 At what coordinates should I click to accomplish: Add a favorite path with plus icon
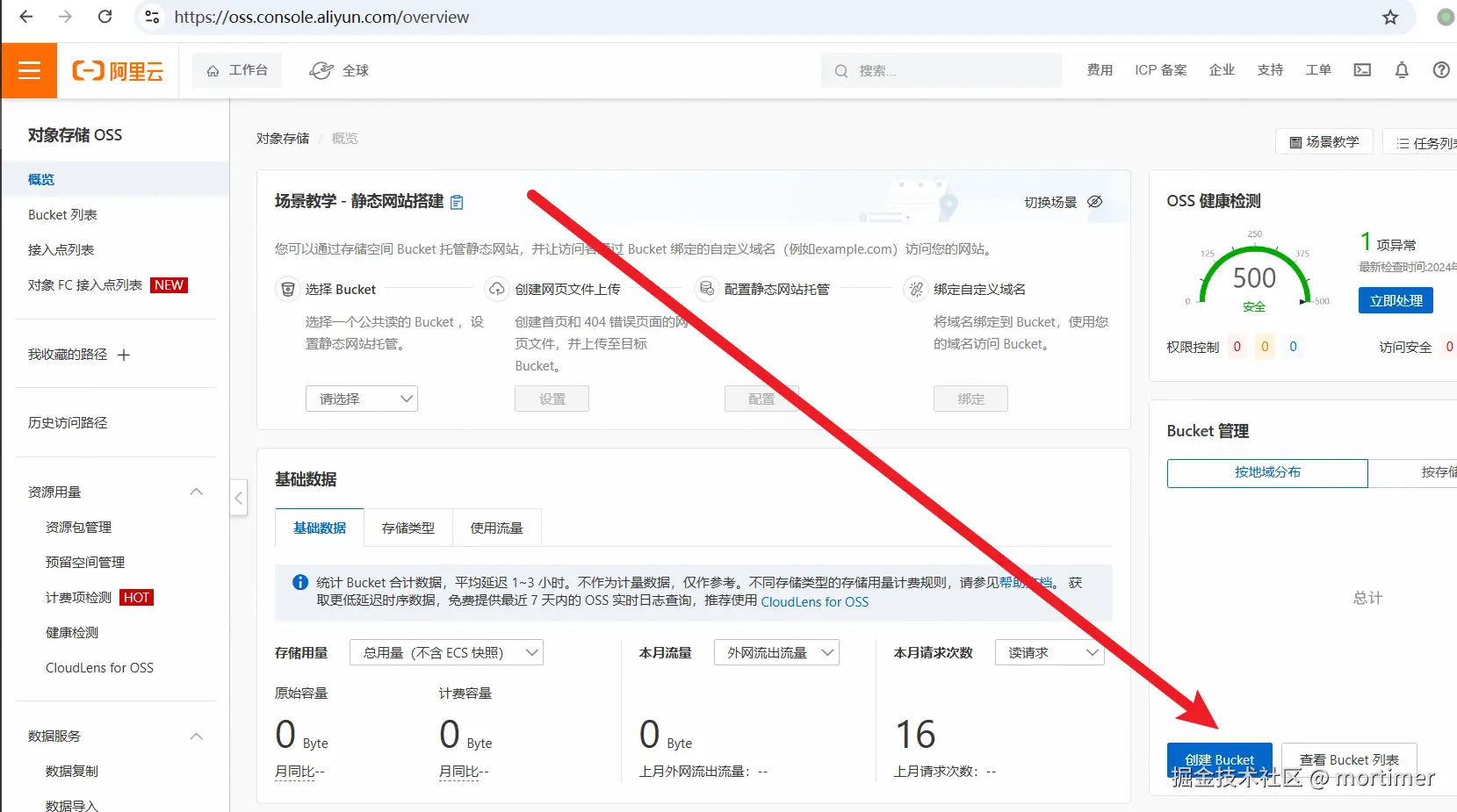pos(124,355)
